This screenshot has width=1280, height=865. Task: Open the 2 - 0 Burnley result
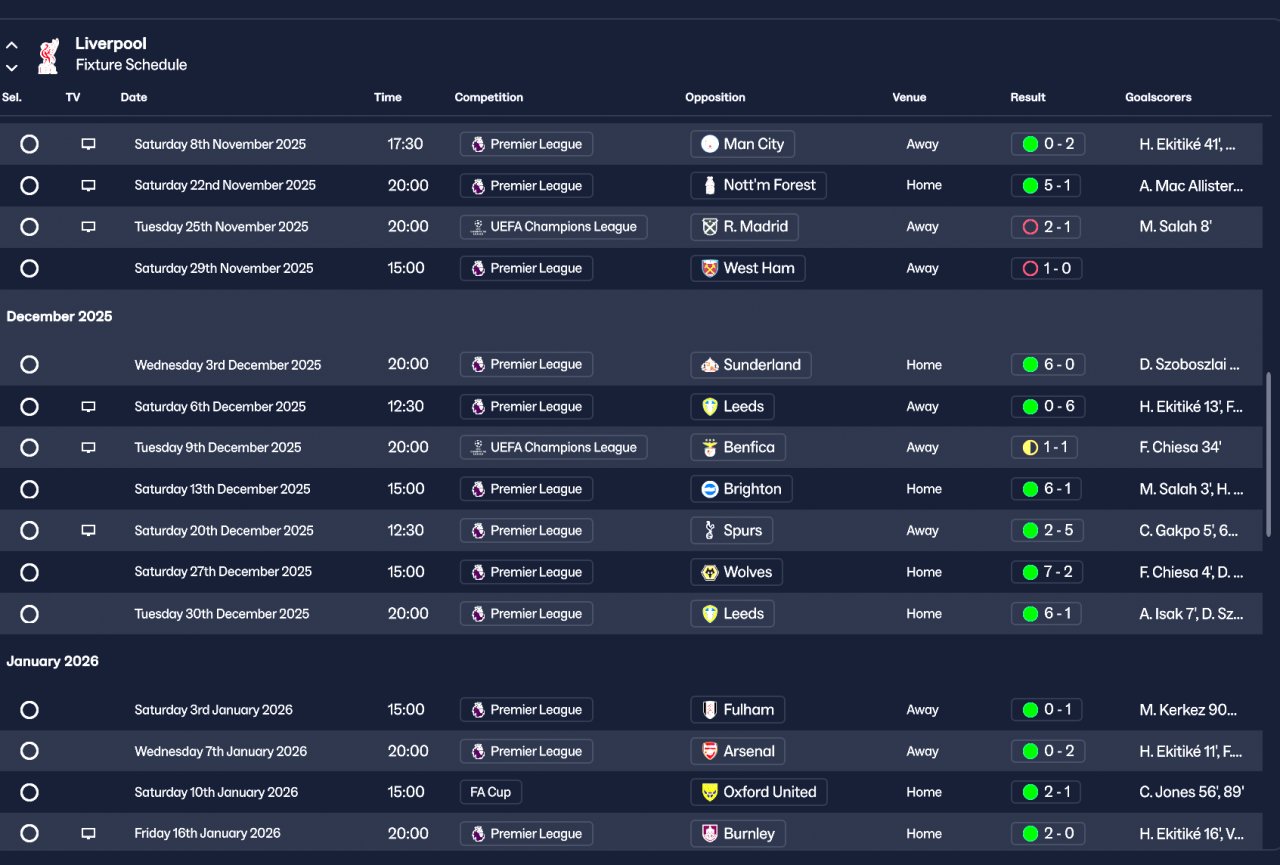tap(1048, 834)
